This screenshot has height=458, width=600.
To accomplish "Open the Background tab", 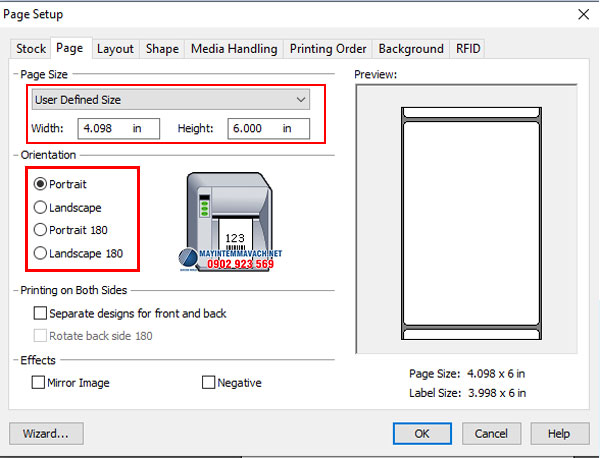I will point(411,48).
